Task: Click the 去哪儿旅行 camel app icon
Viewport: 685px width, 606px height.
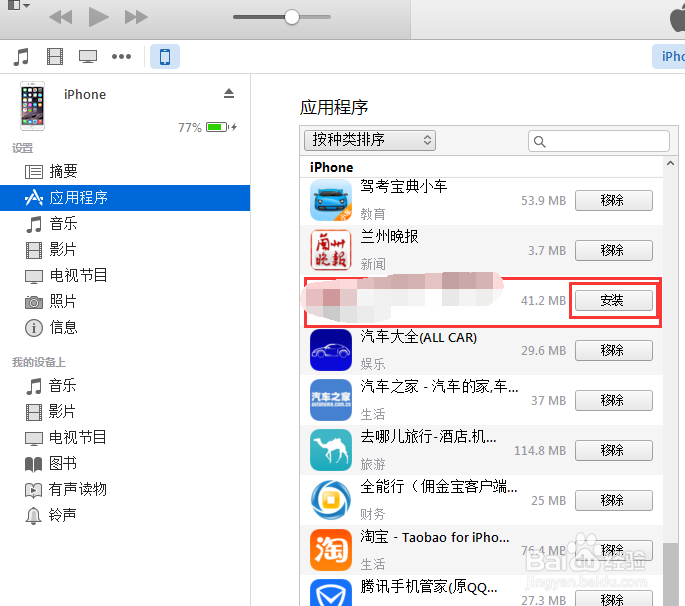Action: [x=331, y=450]
